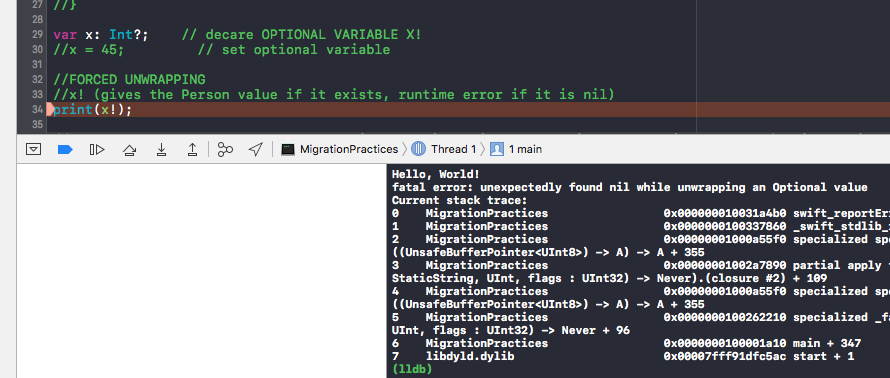This screenshot has width=890, height=378.
Task: Hide the debug area with the disclosure icon
Action: 34,149
